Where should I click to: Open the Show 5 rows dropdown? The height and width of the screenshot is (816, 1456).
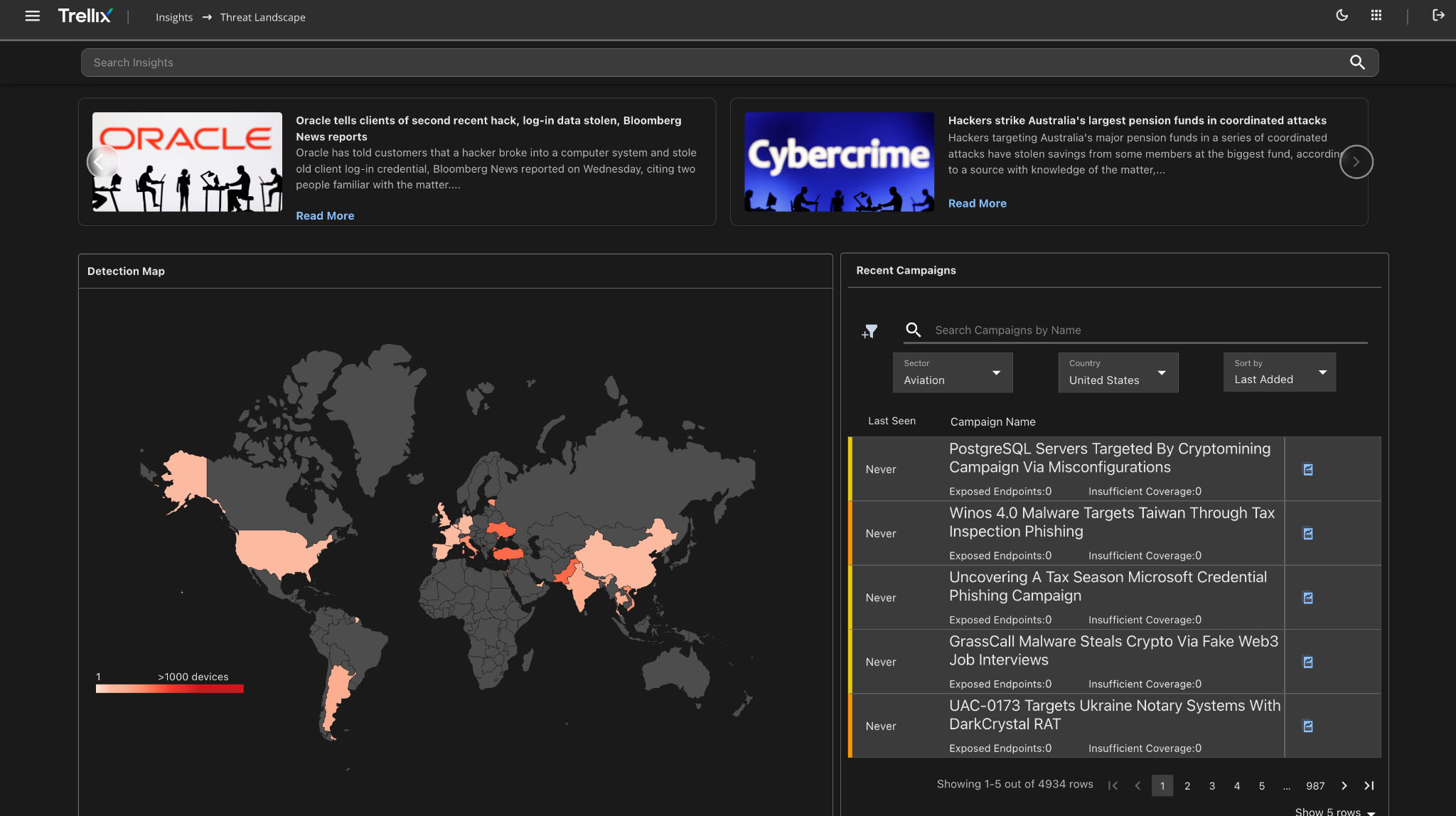1334,811
